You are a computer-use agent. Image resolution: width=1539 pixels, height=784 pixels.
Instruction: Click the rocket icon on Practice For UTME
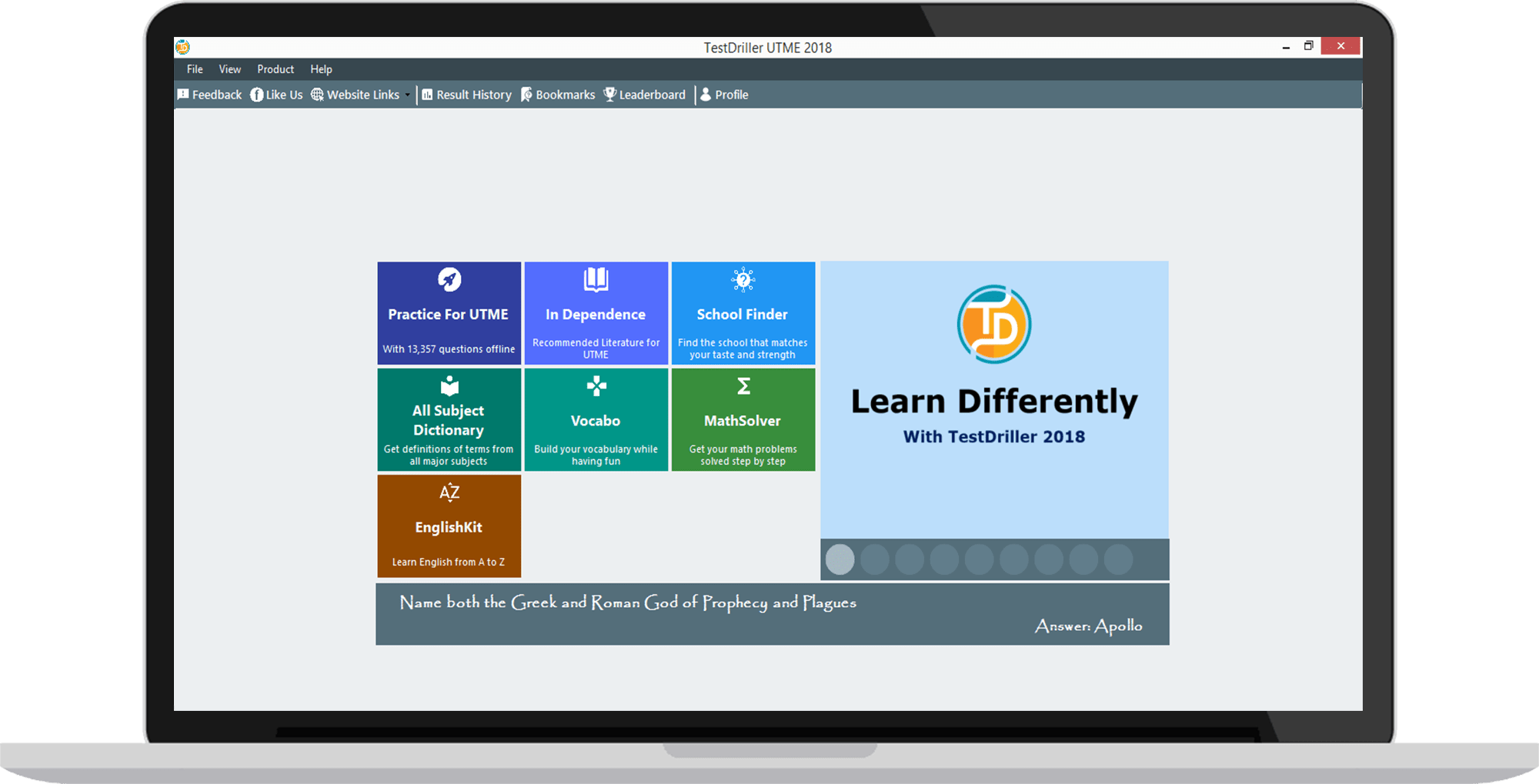coord(449,279)
